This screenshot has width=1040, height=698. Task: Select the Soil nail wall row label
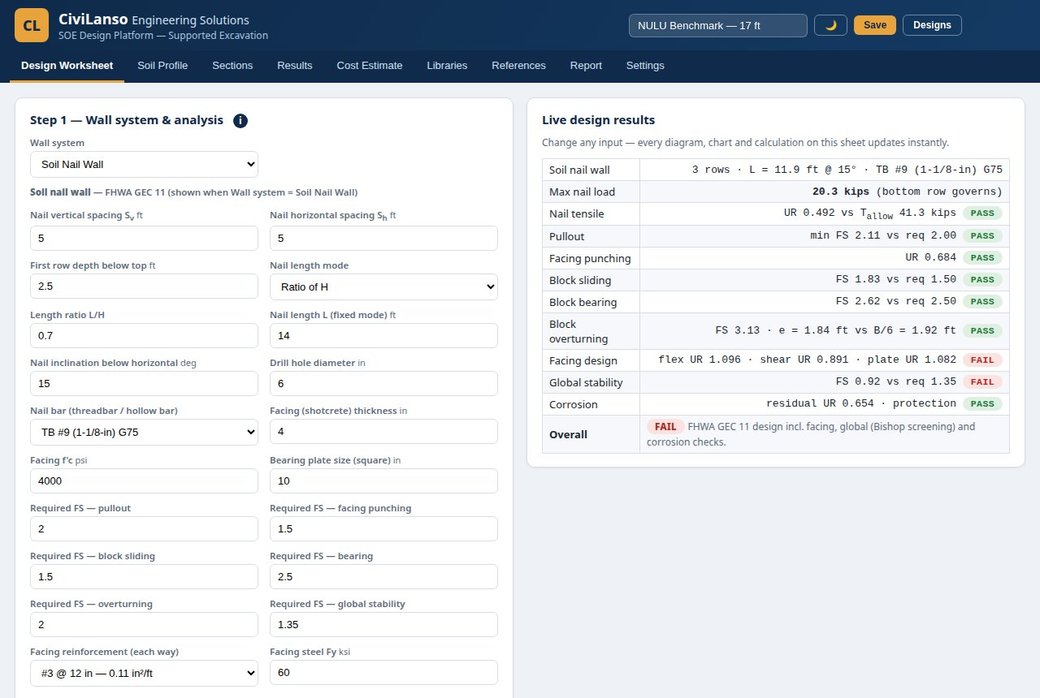pos(579,170)
